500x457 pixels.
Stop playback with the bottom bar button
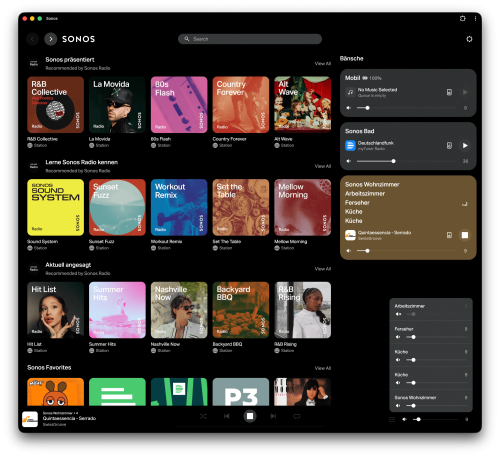[250, 416]
